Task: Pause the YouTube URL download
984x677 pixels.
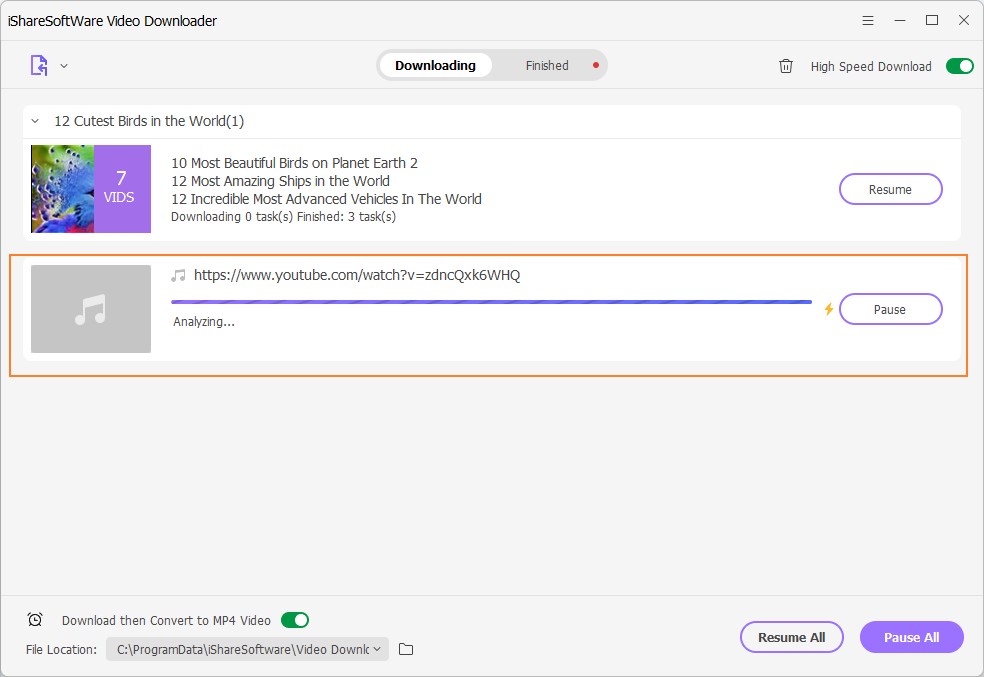Action: (890, 309)
